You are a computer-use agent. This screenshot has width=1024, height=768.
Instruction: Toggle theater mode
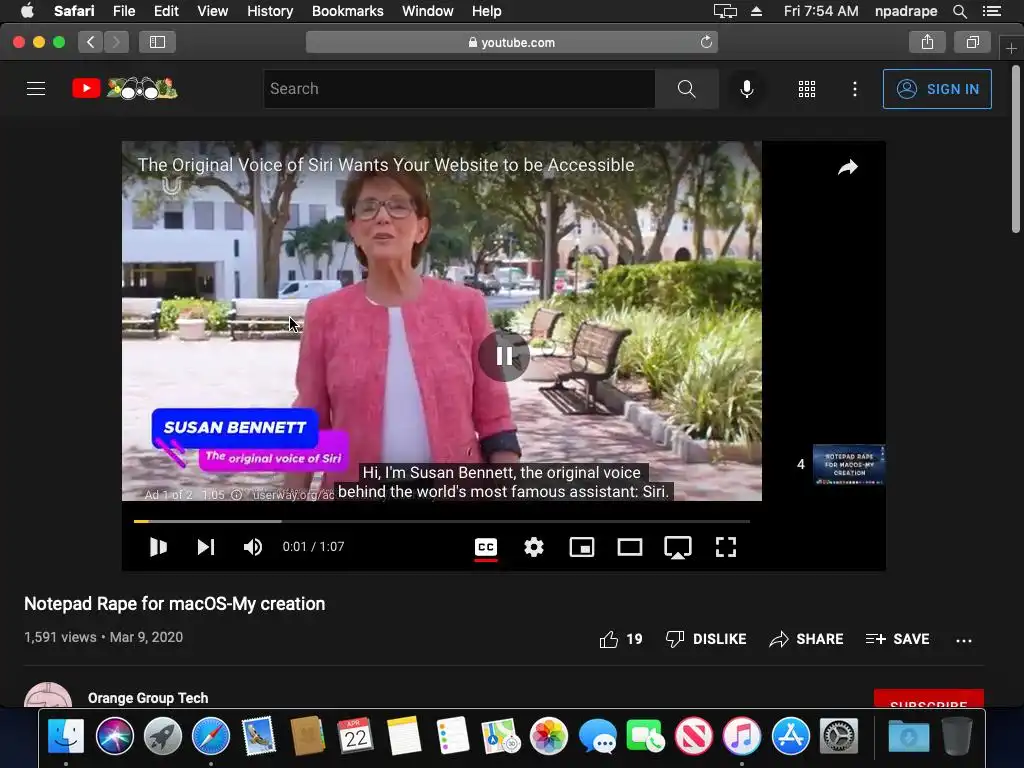(630, 547)
